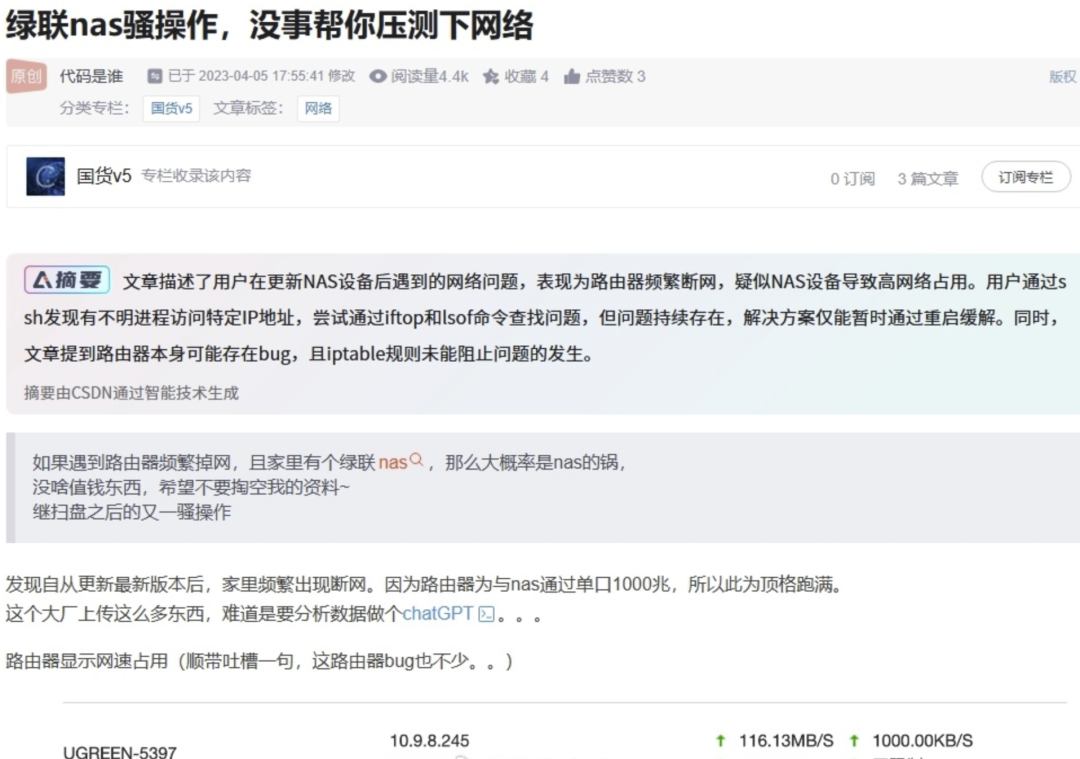
Task: Click the 订阅专栏 button
Action: (x=1026, y=177)
